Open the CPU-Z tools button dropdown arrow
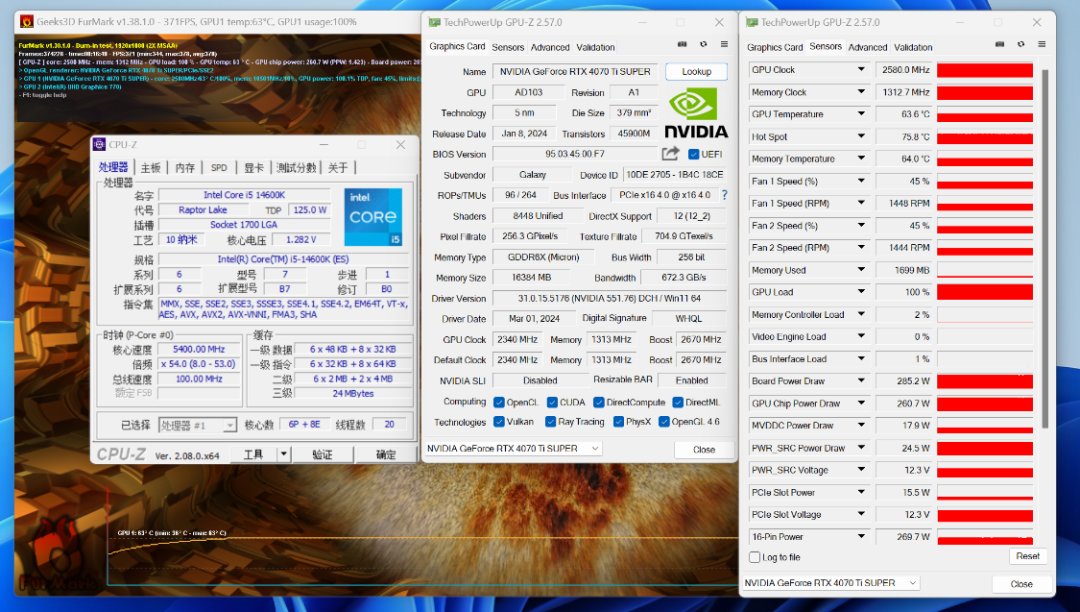This screenshot has height=612, width=1080. point(284,454)
